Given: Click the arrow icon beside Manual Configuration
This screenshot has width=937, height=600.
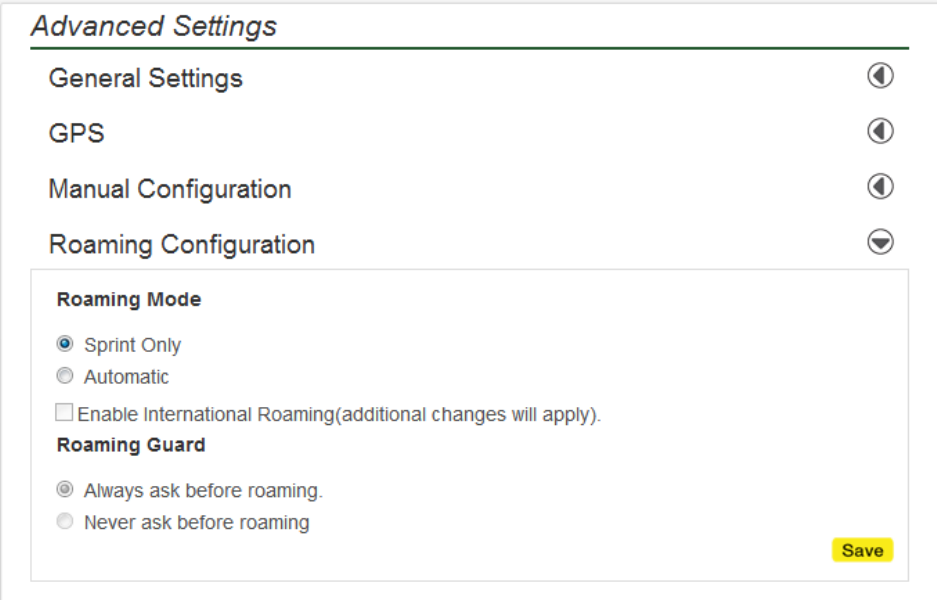Looking at the screenshot, I should (880, 186).
